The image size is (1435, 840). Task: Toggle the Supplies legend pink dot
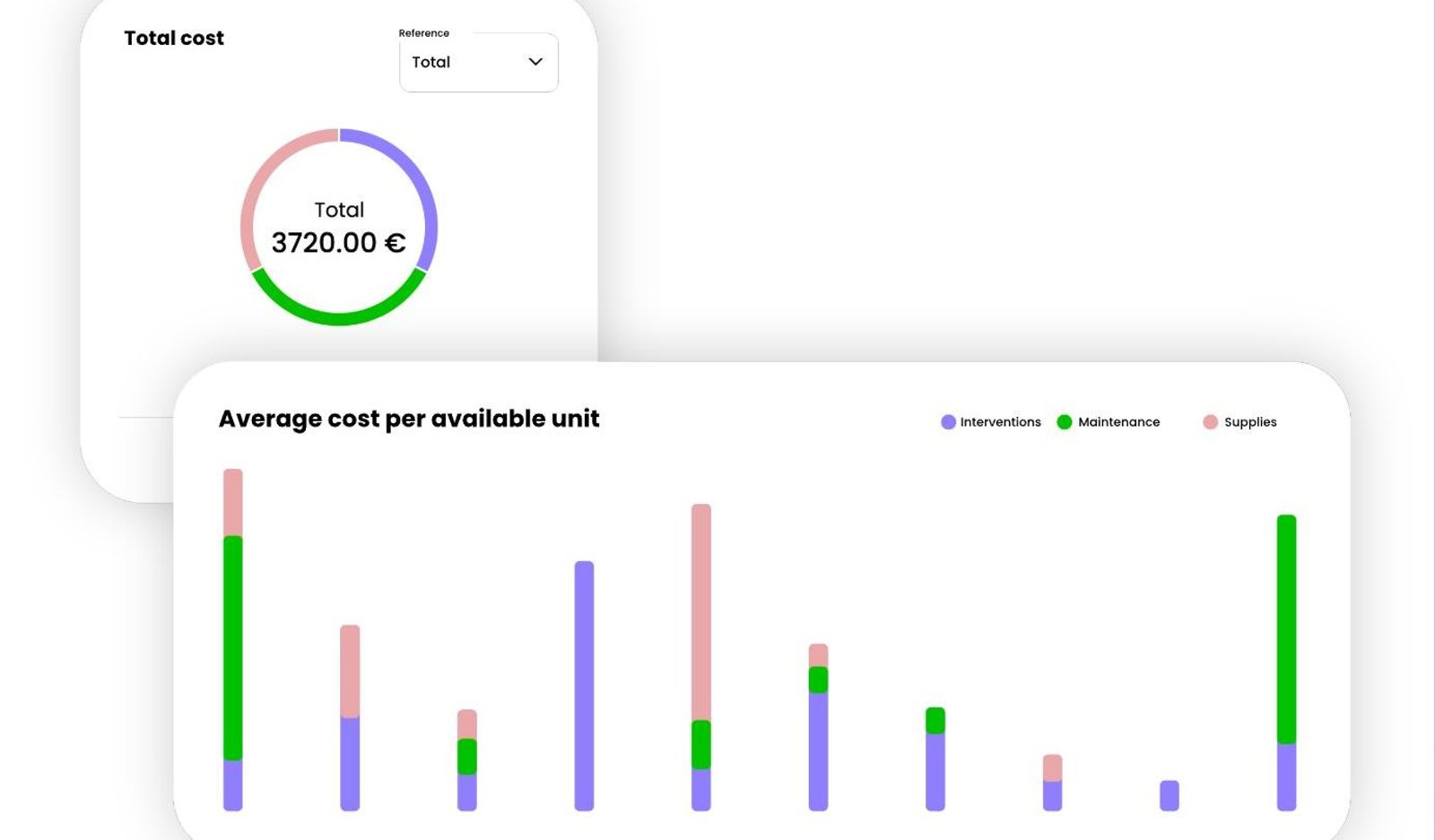point(1210,422)
